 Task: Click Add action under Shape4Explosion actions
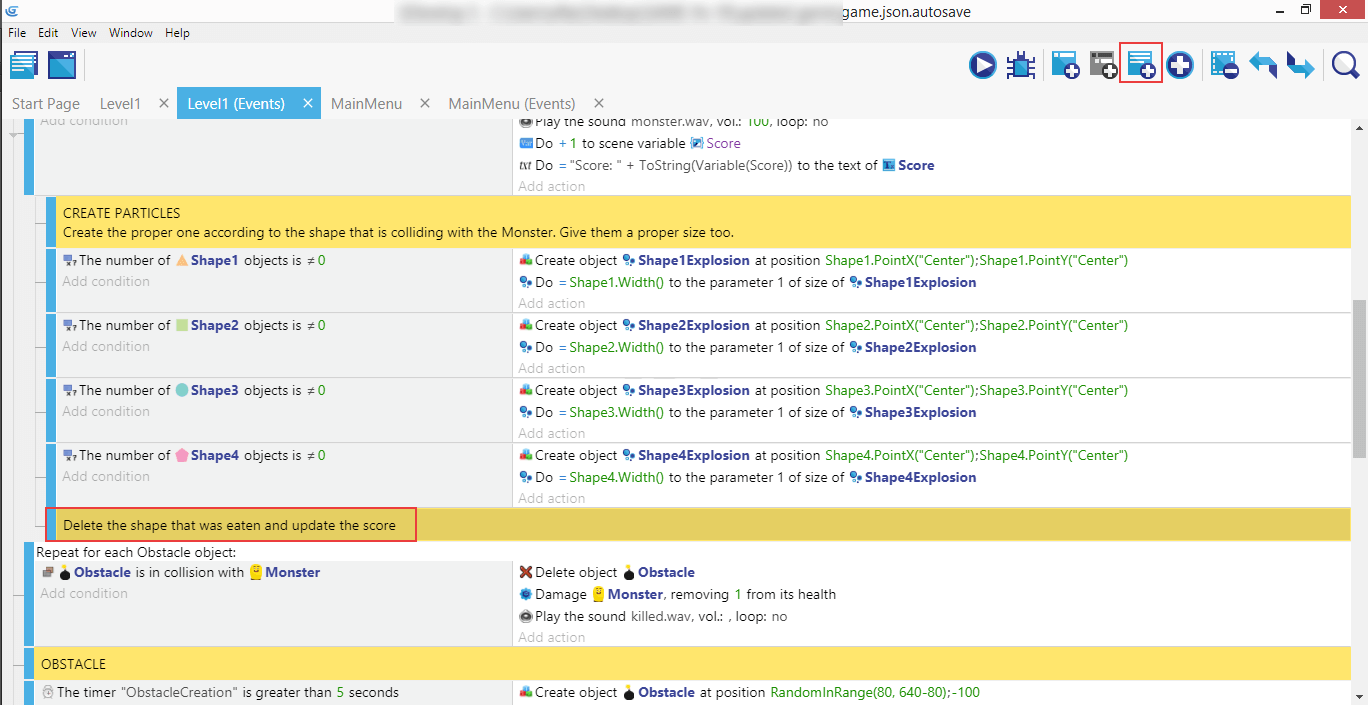(552, 498)
